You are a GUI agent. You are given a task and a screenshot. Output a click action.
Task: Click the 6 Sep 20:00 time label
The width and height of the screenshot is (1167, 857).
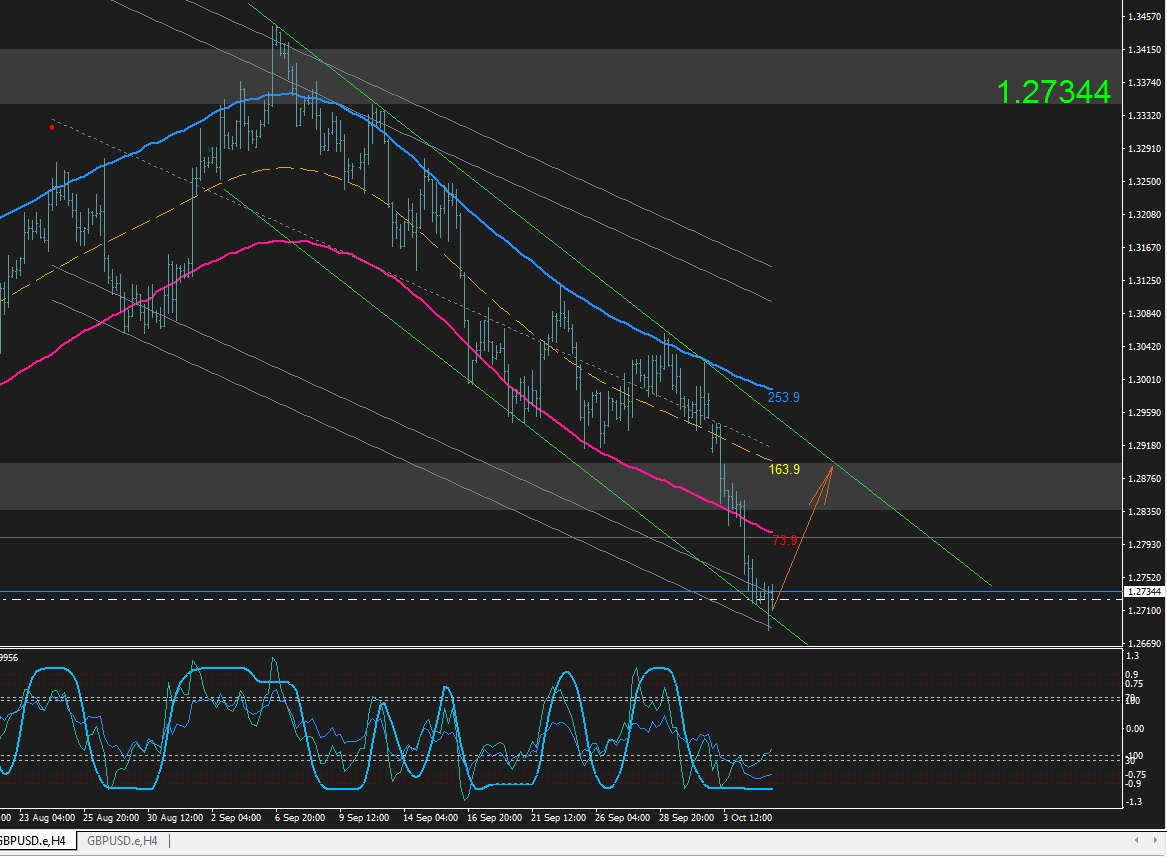[300, 818]
